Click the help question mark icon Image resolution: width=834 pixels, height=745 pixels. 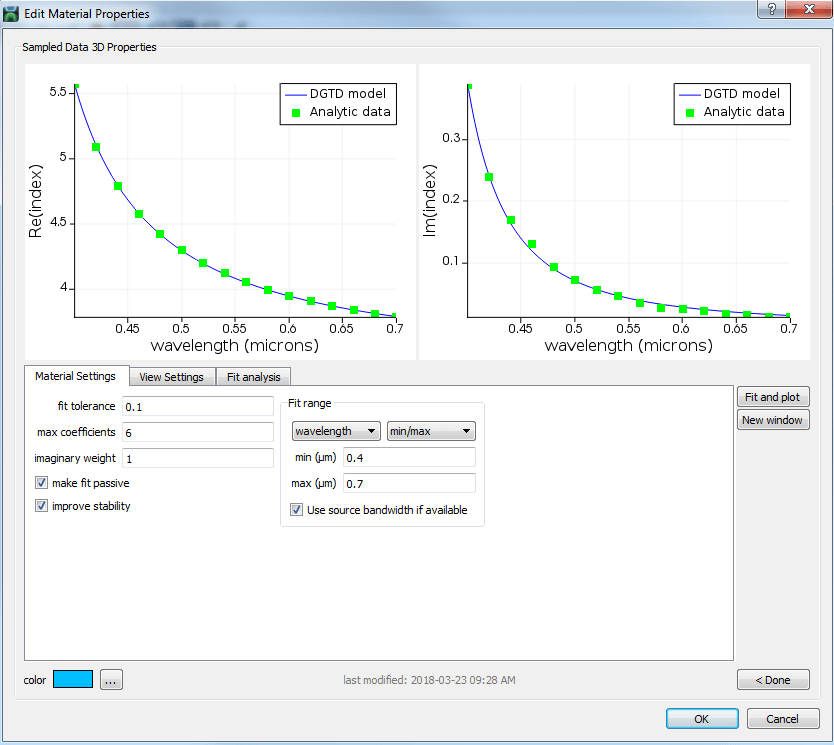(x=769, y=10)
